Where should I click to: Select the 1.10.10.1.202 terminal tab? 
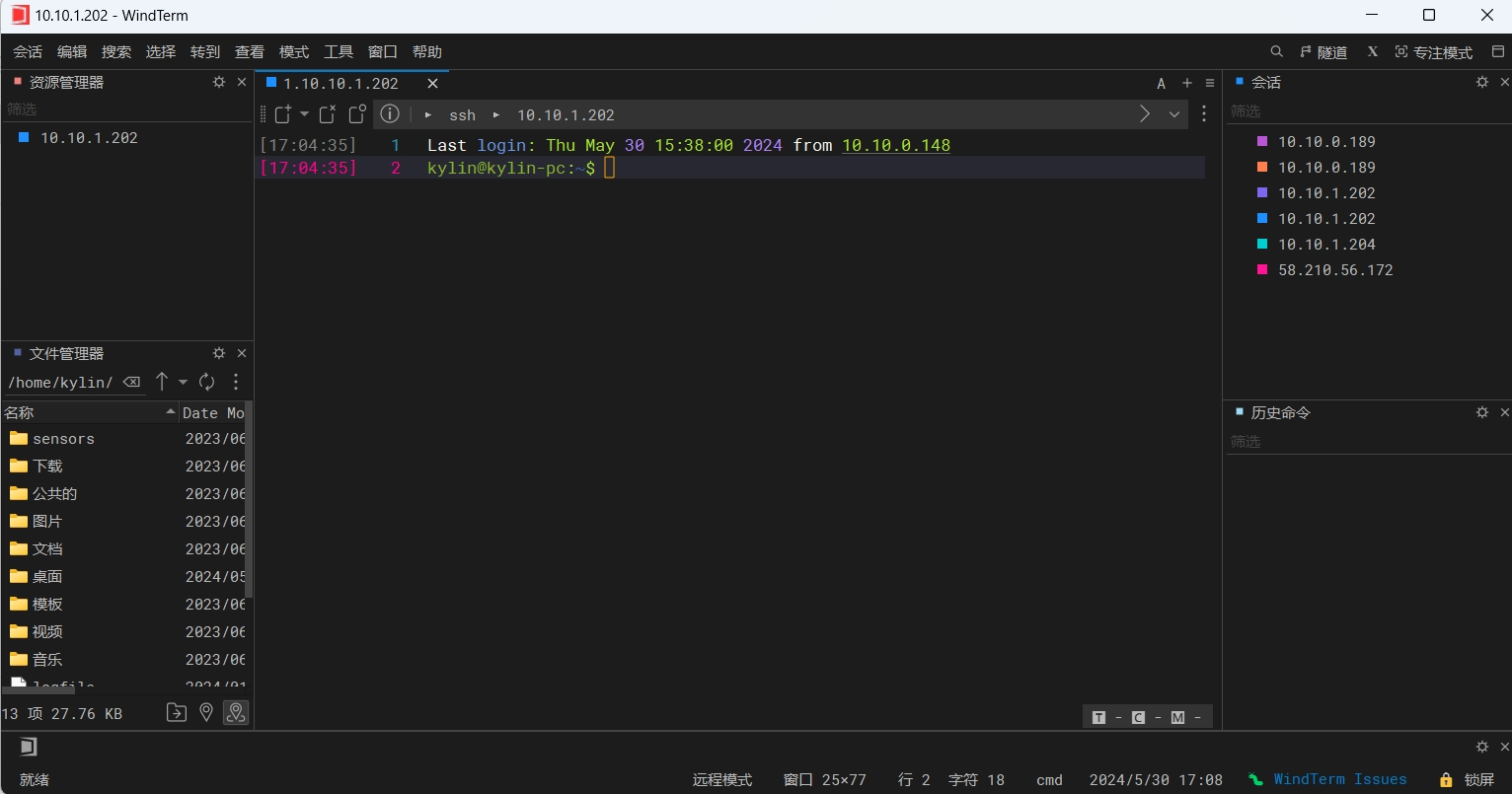(341, 84)
